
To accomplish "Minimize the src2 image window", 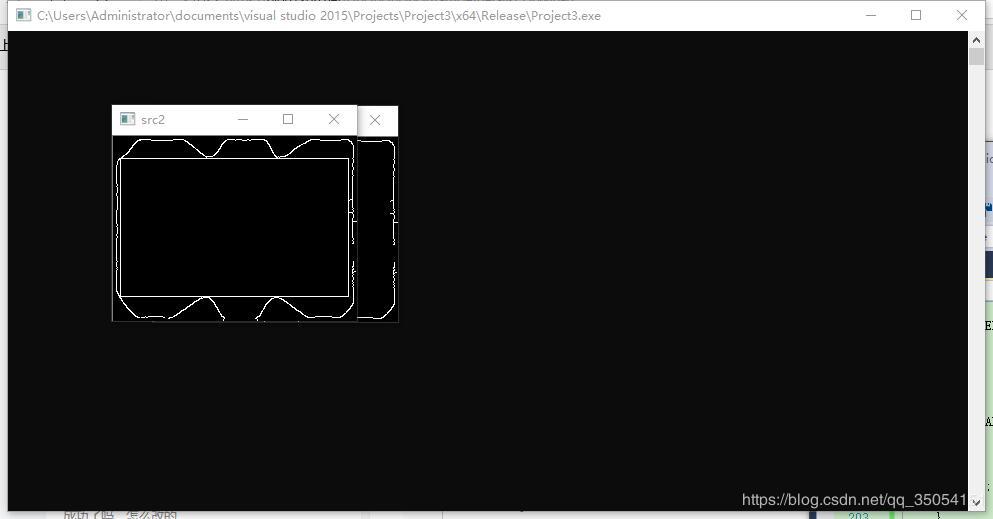I will pos(243,119).
